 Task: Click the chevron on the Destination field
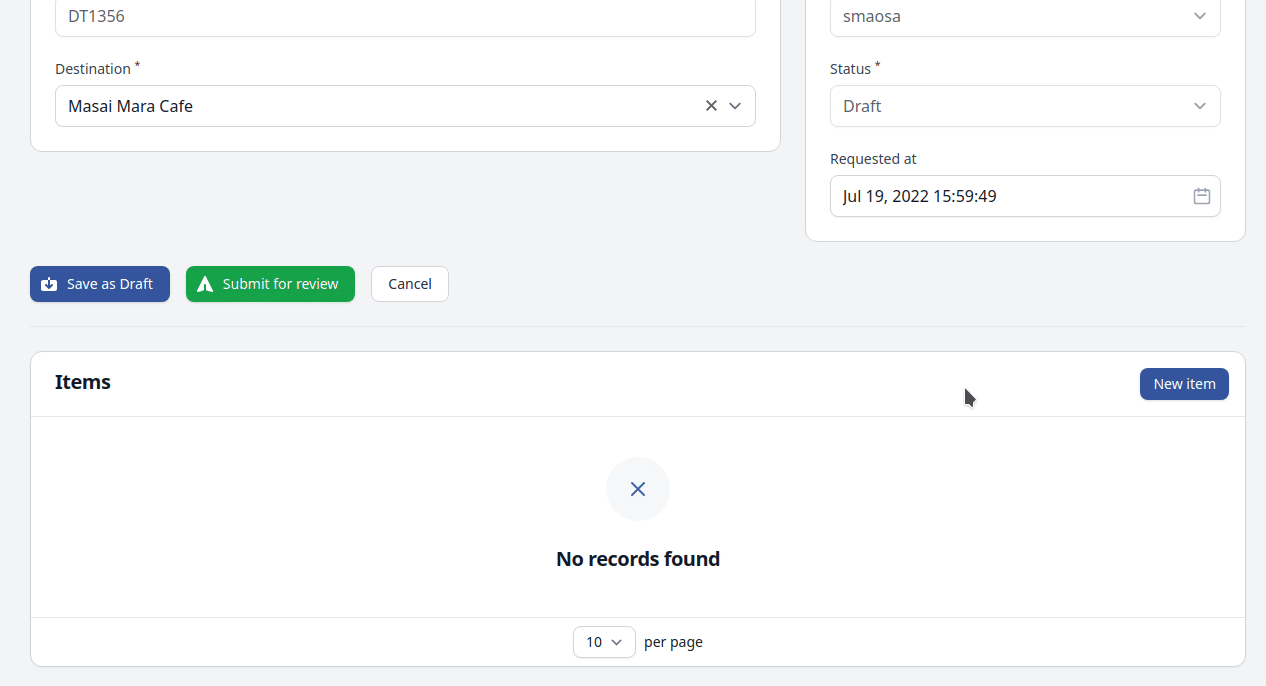736,105
